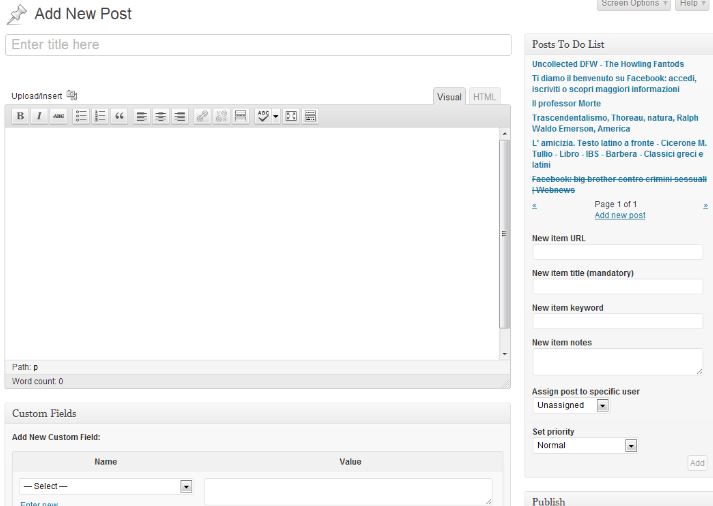This screenshot has height=506, width=713.
Task: Open Il professor Morte item
Action: 566,104
